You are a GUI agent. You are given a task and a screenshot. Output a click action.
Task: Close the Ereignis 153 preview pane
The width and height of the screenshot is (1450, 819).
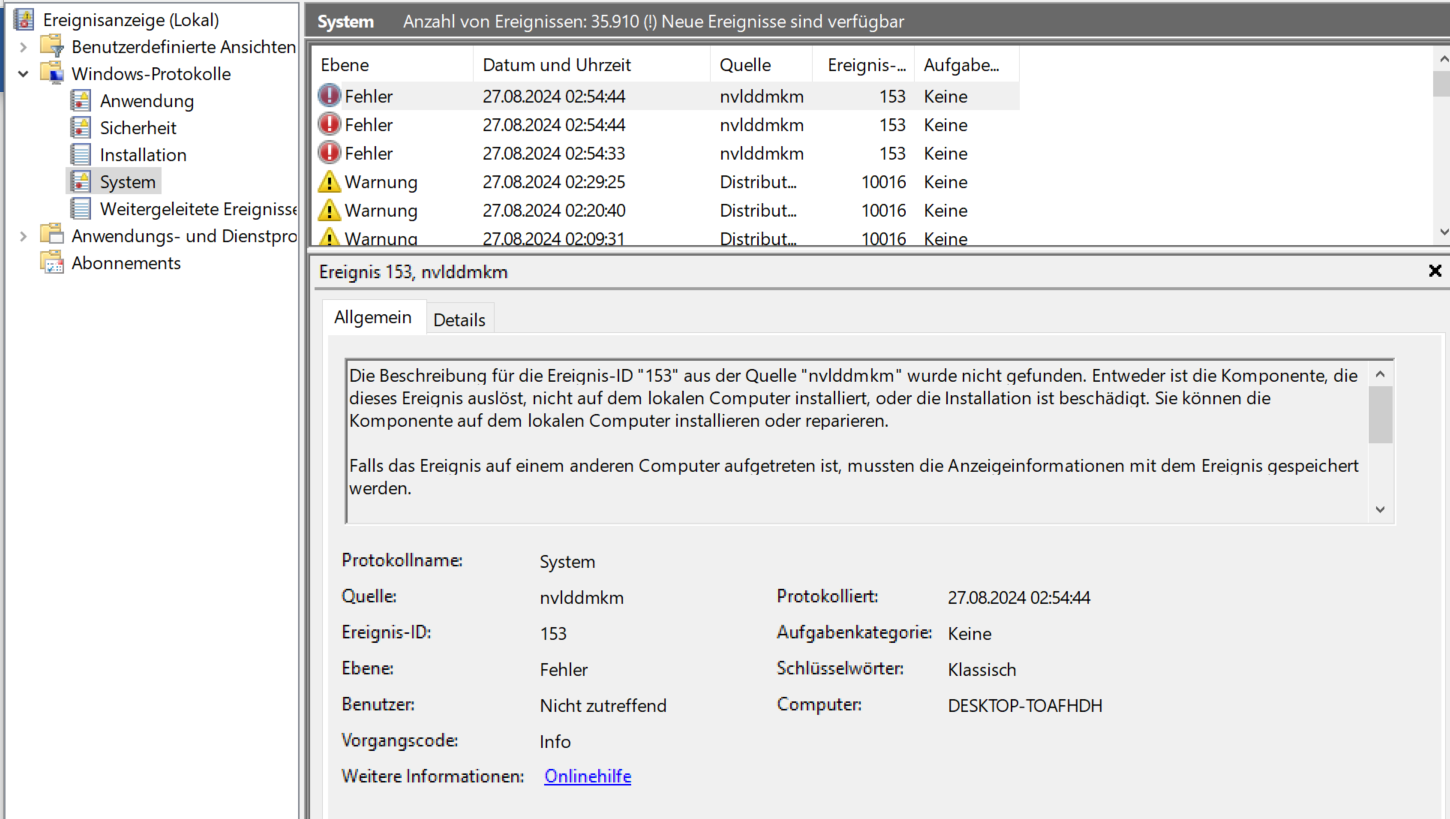pyautogui.click(x=1435, y=271)
